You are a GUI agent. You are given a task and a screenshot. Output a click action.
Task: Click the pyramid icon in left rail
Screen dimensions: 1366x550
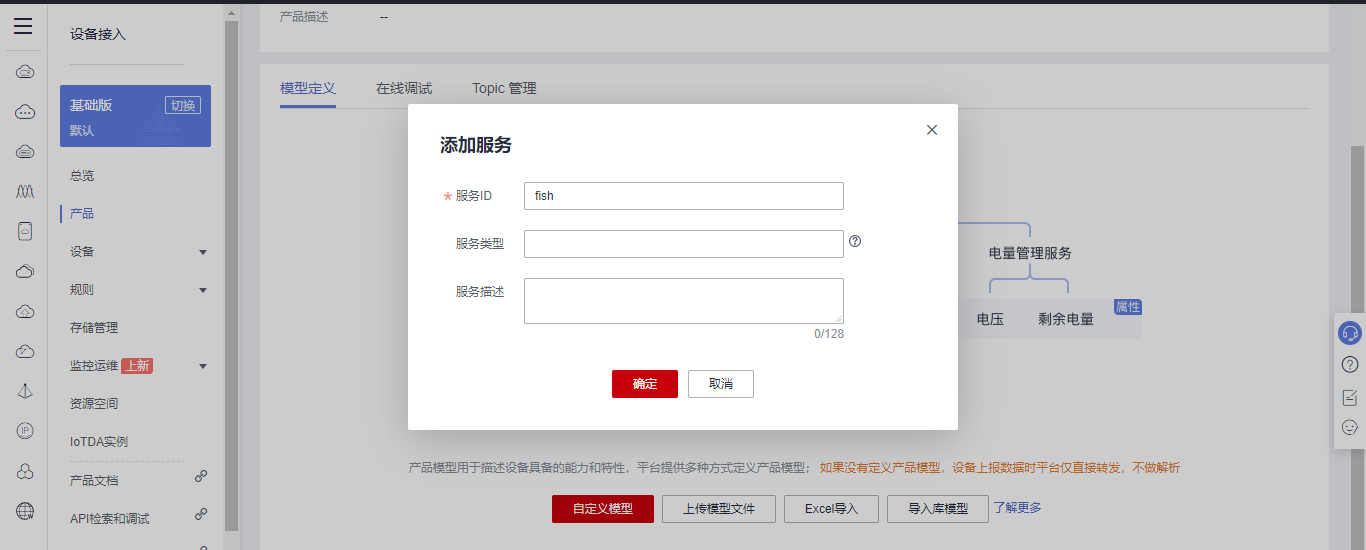click(25, 391)
